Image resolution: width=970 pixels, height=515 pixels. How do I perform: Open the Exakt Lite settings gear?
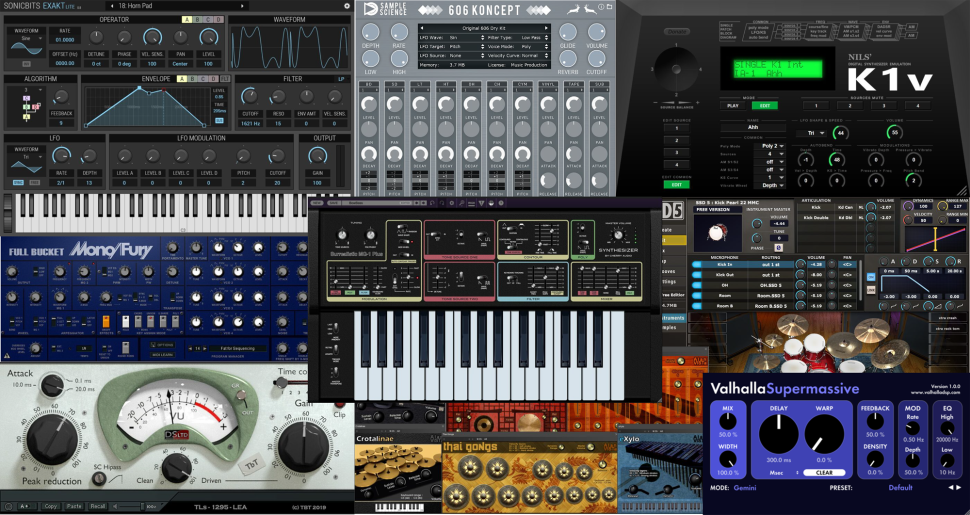(x=347, y=6)
